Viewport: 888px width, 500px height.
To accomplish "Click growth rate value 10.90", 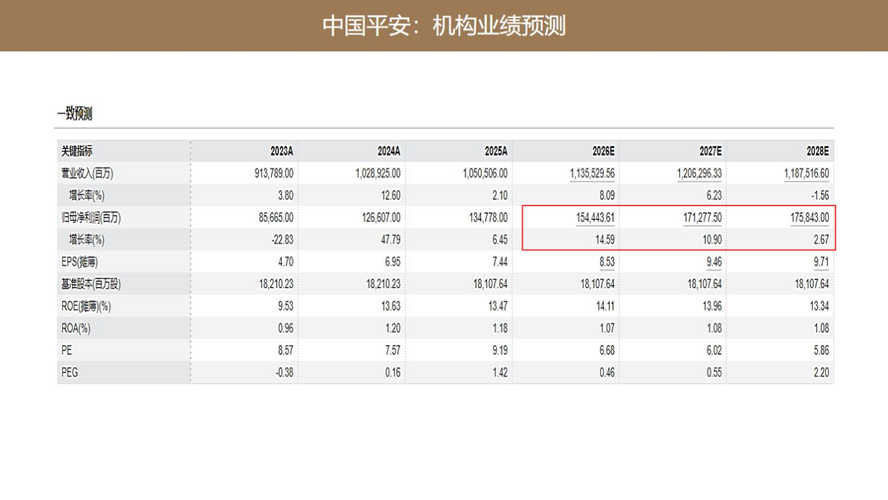I will pos(712,240).
